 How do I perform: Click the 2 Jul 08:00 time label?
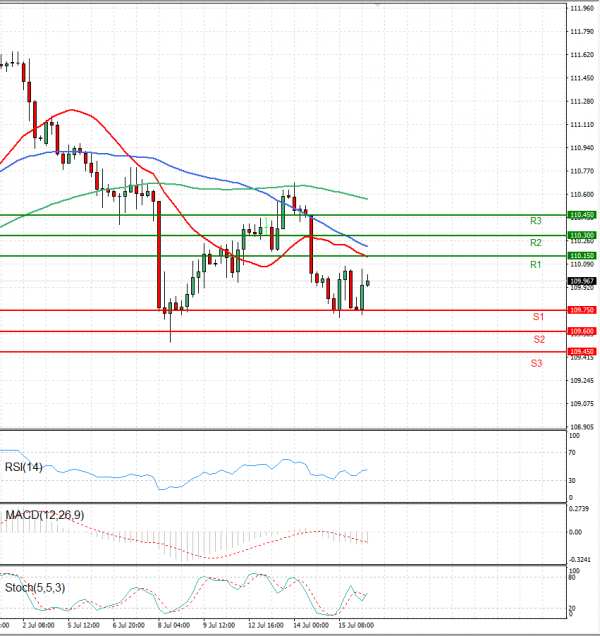(39, 625)
